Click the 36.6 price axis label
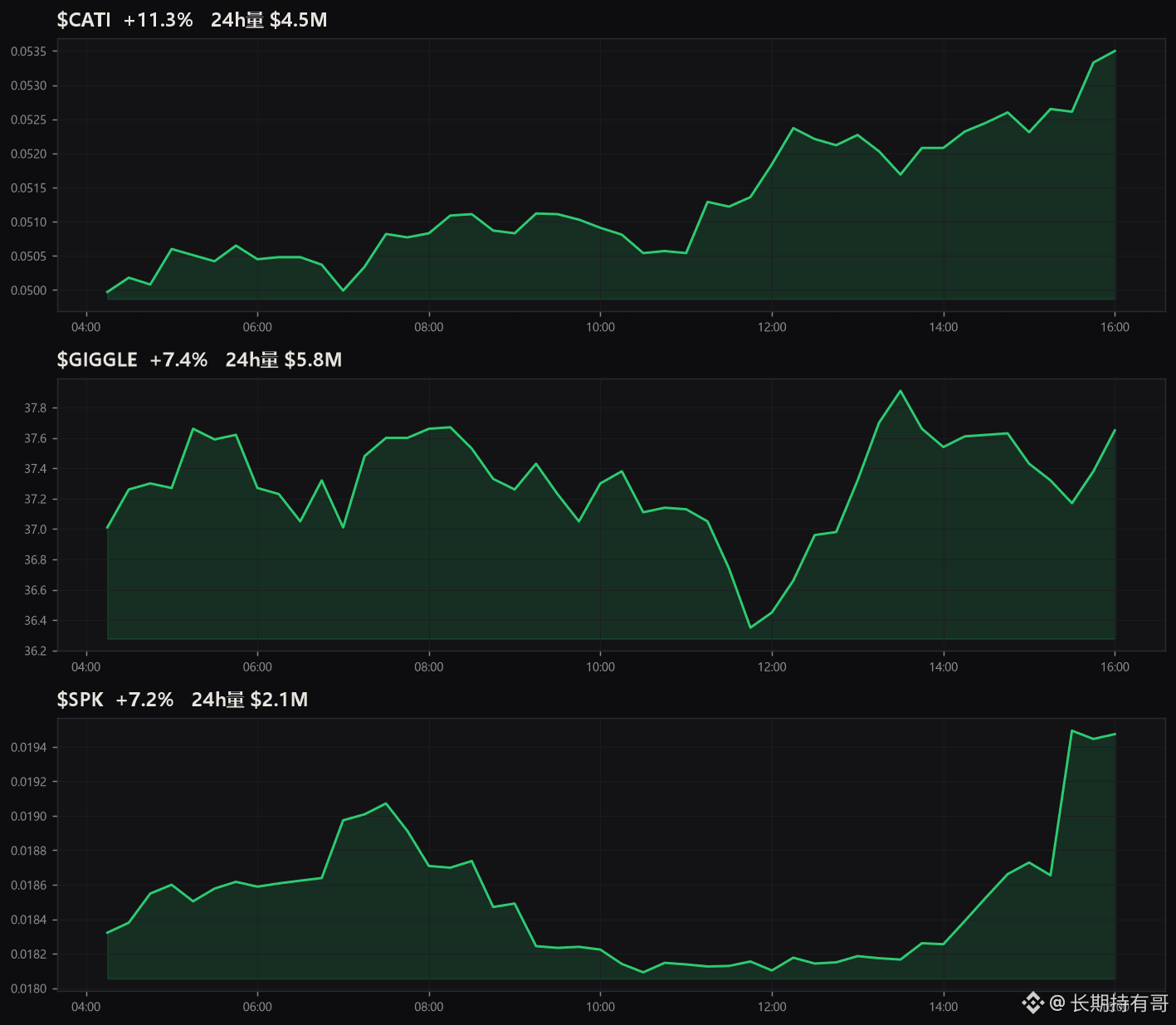 (35, 590)
